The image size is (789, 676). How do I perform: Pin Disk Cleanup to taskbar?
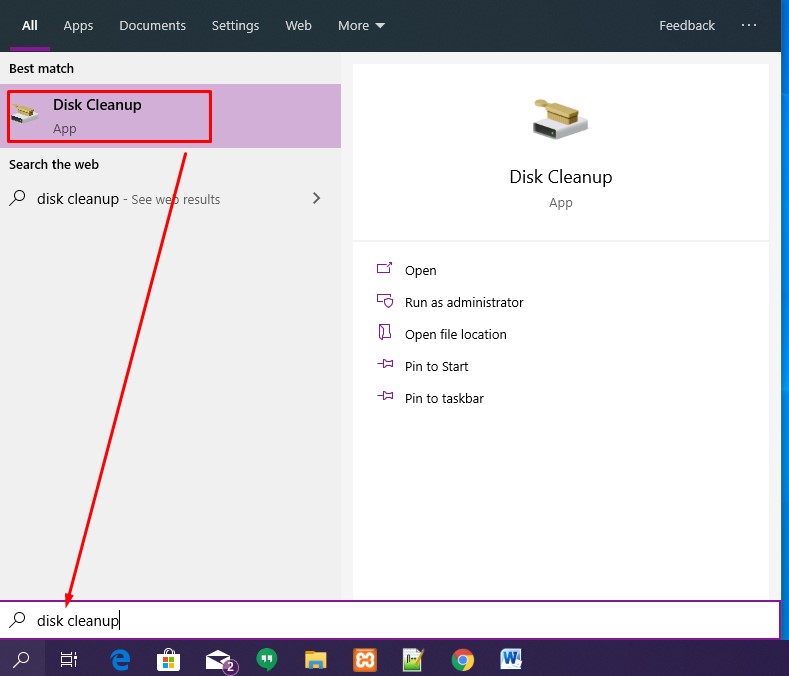pyautogui.click(x=444, y=399)
